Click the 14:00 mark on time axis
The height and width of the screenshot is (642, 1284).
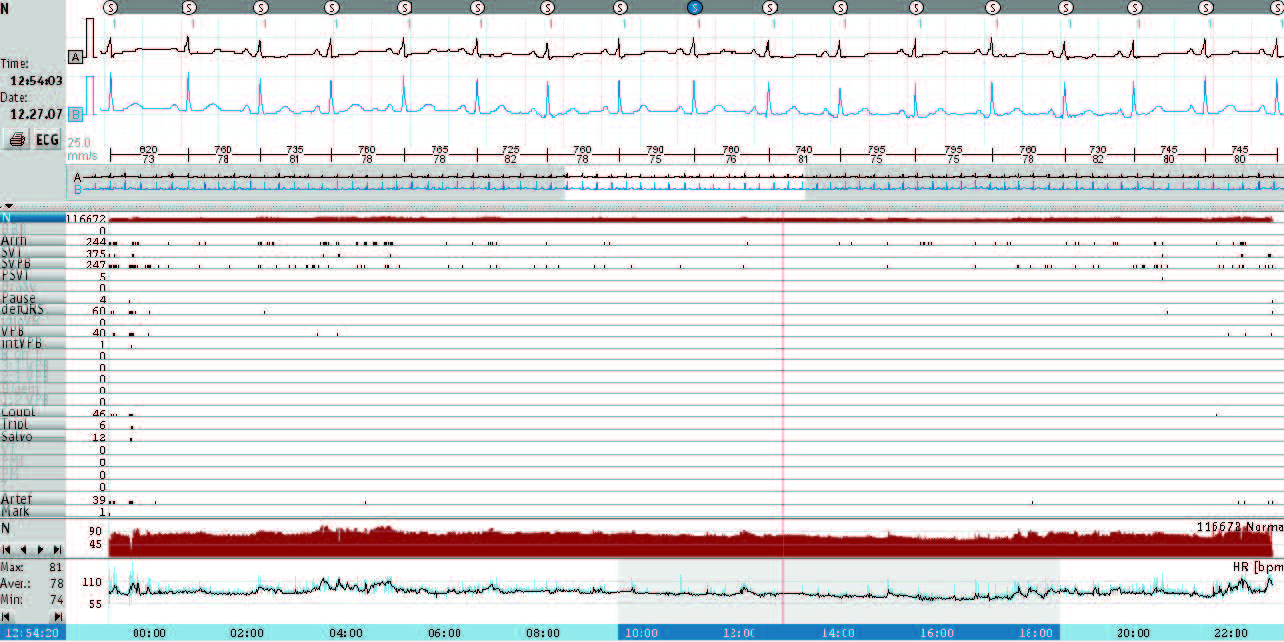(x=837, y=633)
